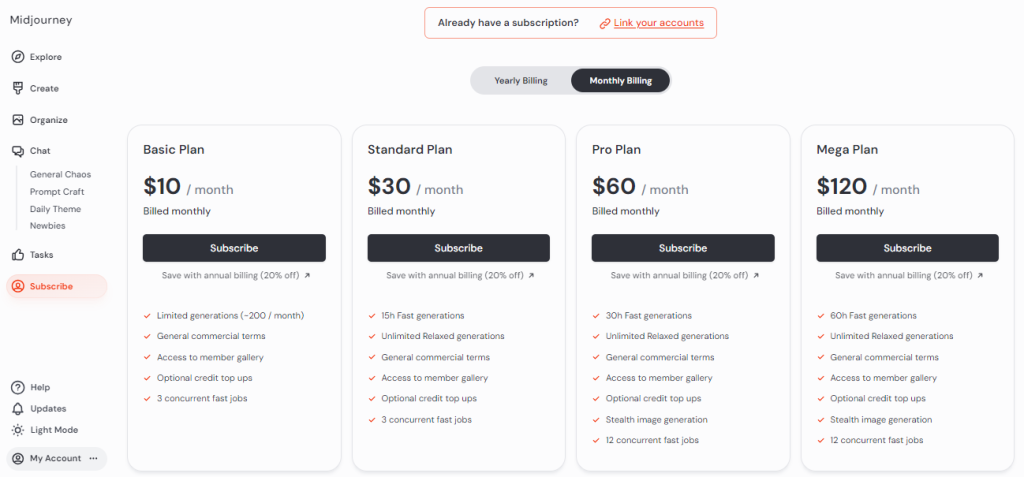
Task: Click the Tasks thumbs-up icon
Action: [18, 255]
